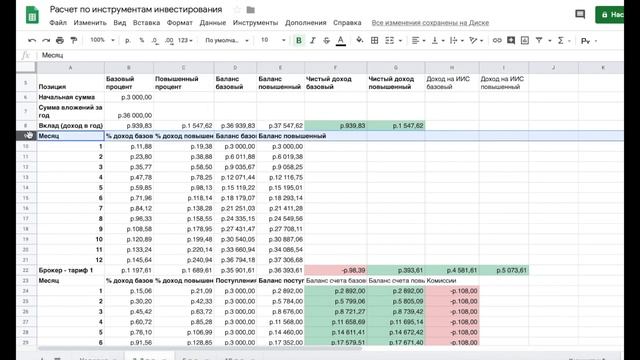This screenshot has height=360, width=640.
Task: Open horizontal align dropdown
Action: (x=418, y=40)
